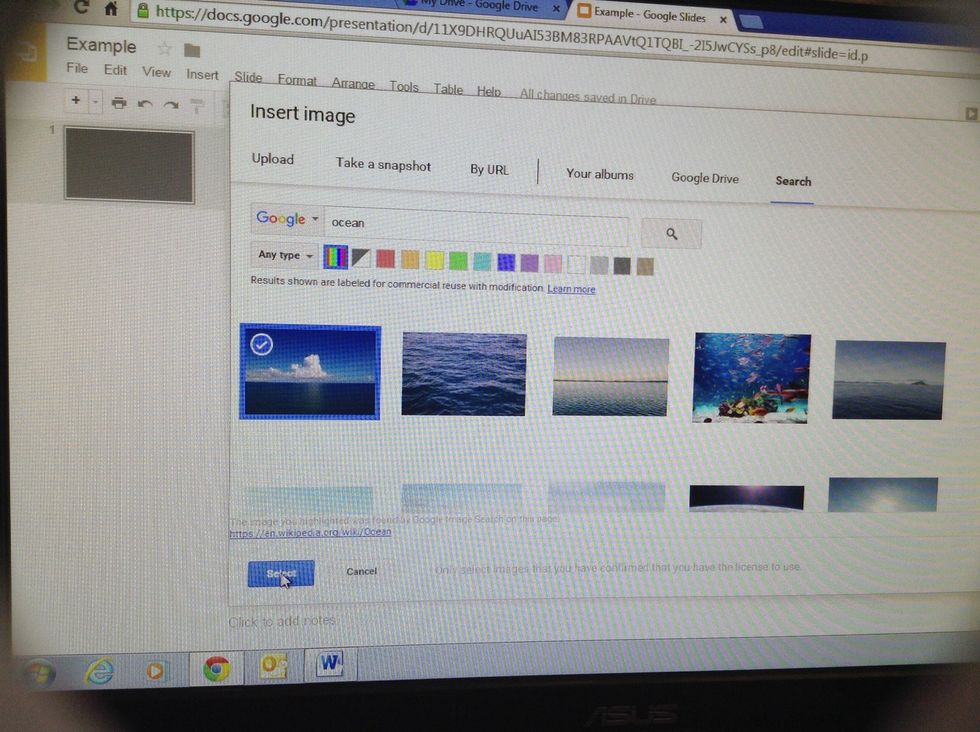Screen dimensions: 980x732
Task: Click the browser home icon
Action: [111, 9]
